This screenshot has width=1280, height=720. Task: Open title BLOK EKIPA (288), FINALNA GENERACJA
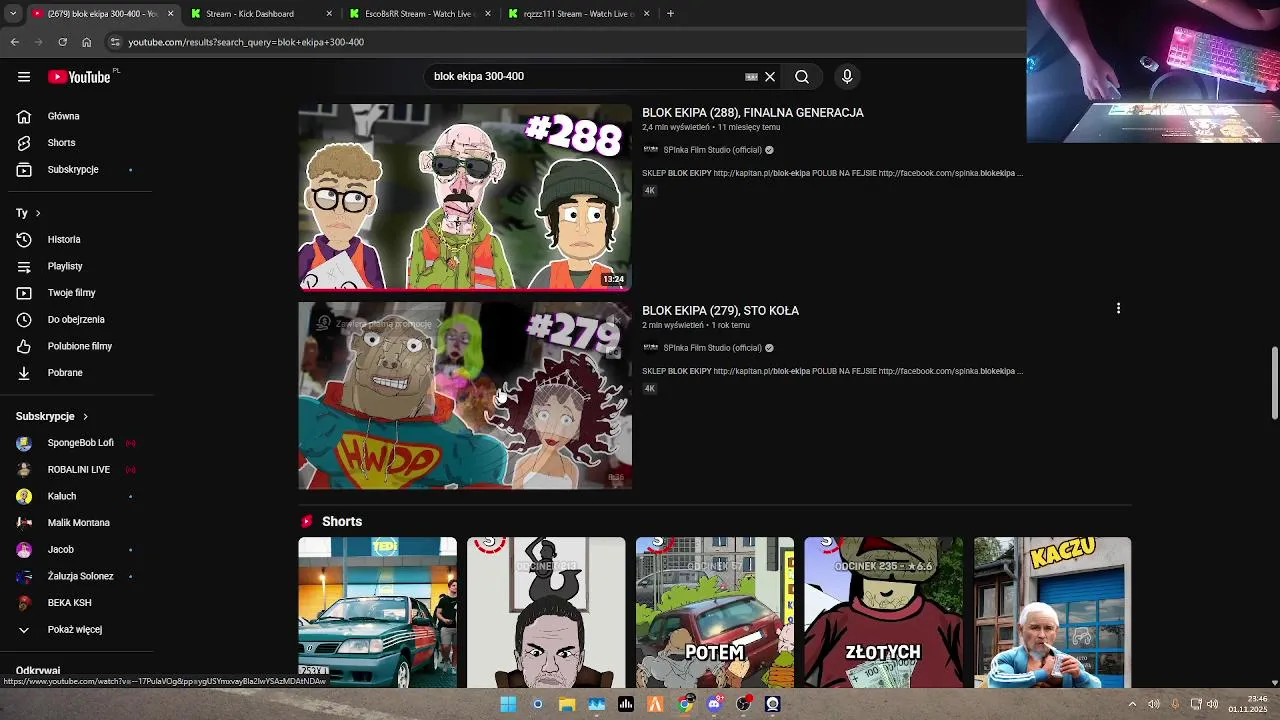(753, 113)
